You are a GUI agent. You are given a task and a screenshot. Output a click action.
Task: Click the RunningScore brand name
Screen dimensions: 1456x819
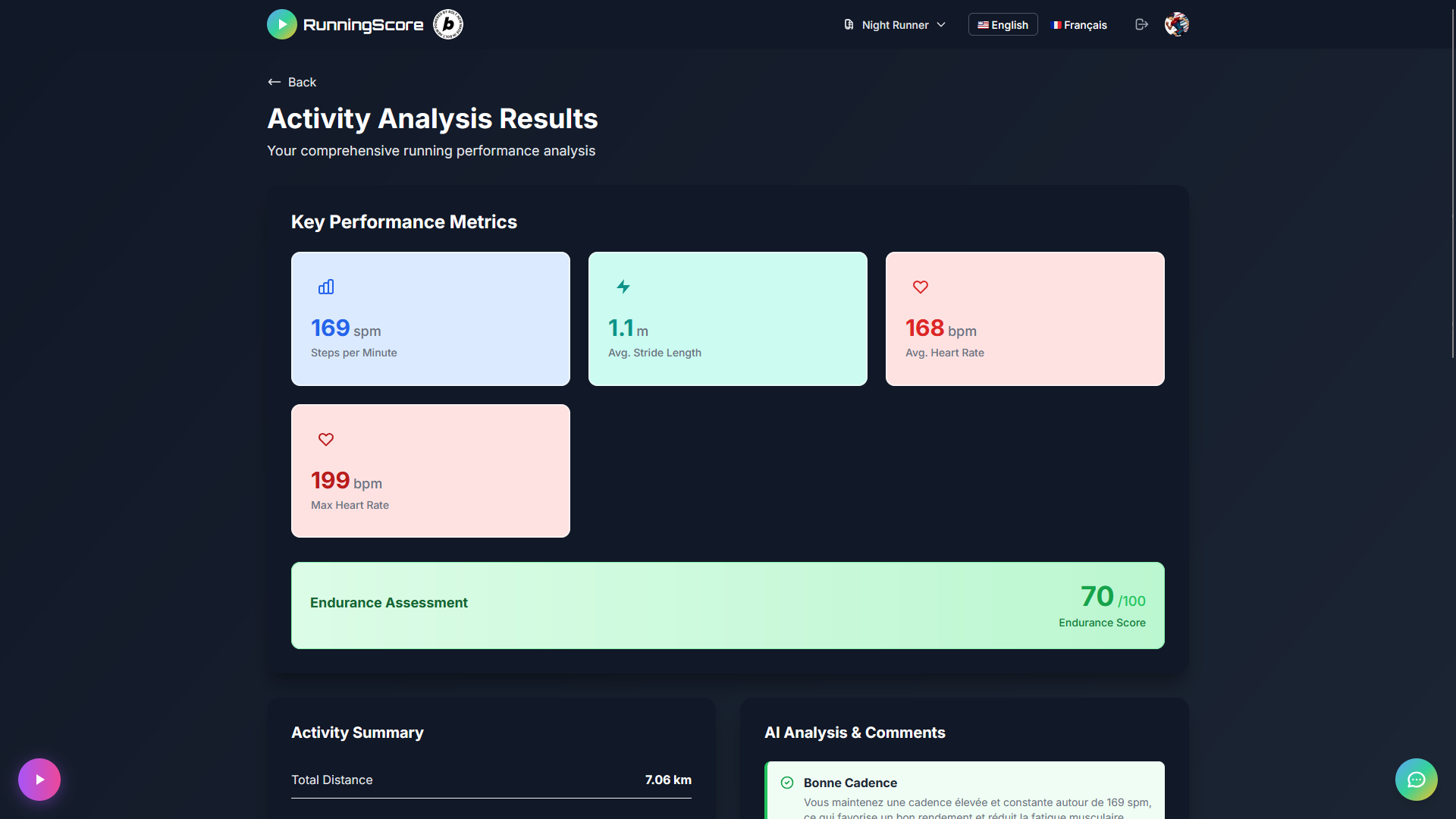pos(363,25)
